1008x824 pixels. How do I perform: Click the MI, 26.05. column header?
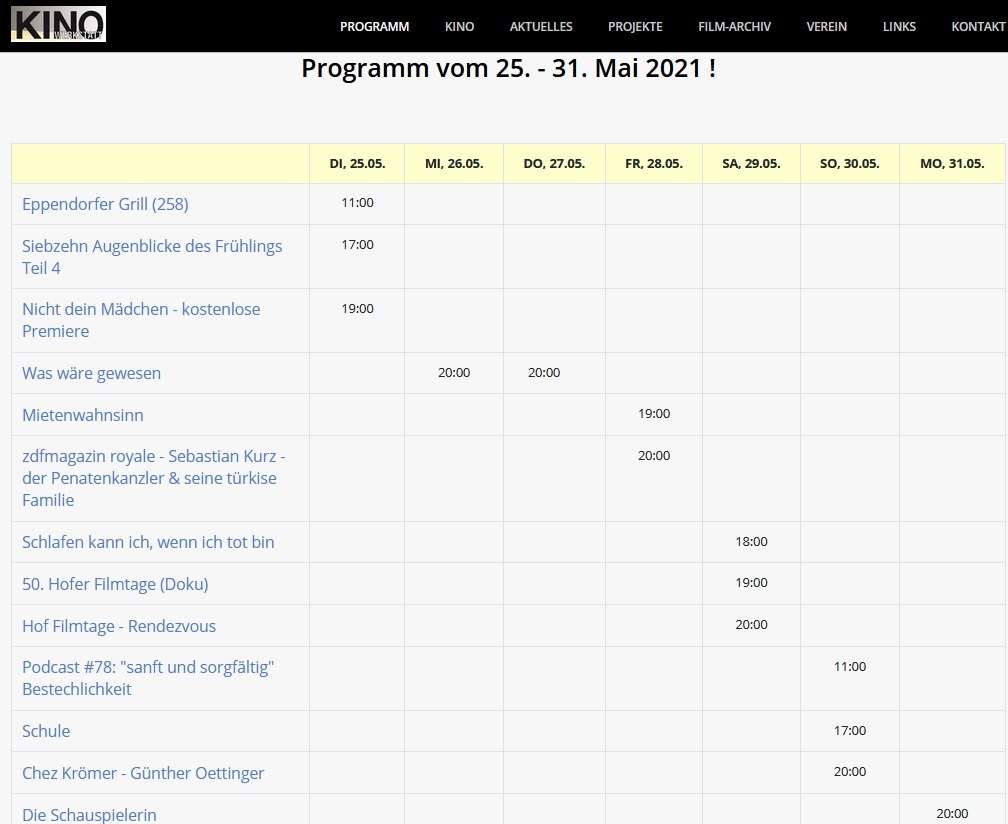[x=454, y=163]
